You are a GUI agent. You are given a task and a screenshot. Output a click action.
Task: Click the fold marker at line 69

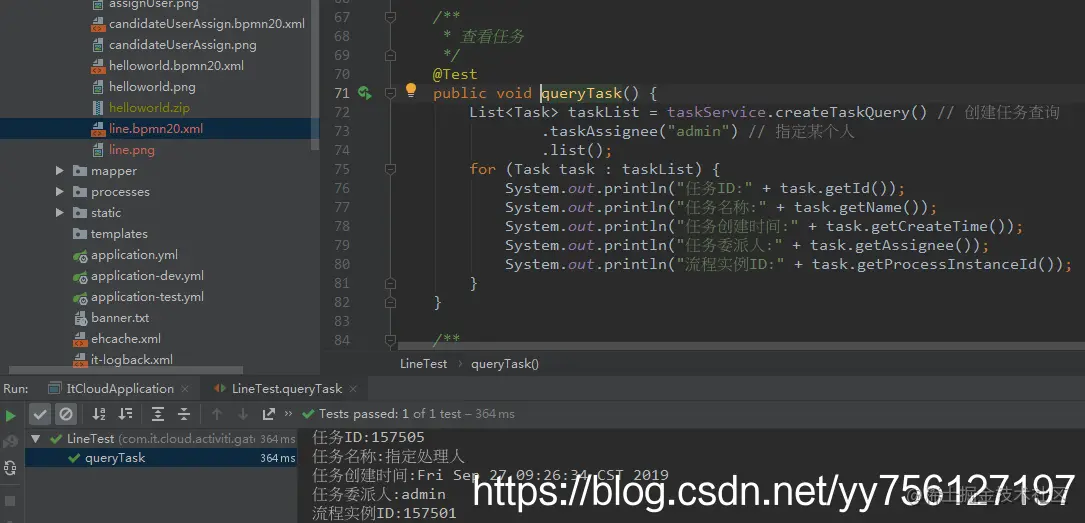pos(390,55)
